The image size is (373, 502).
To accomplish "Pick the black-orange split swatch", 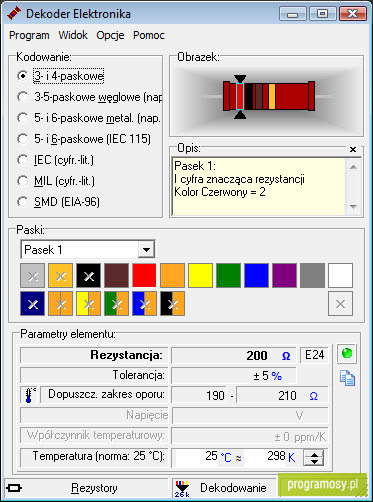I will coord(172,304).
